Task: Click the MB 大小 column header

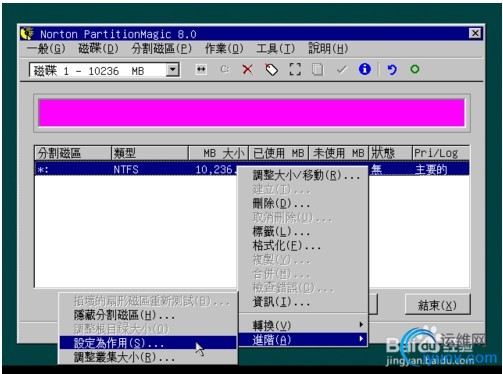Action: (219, 153)
